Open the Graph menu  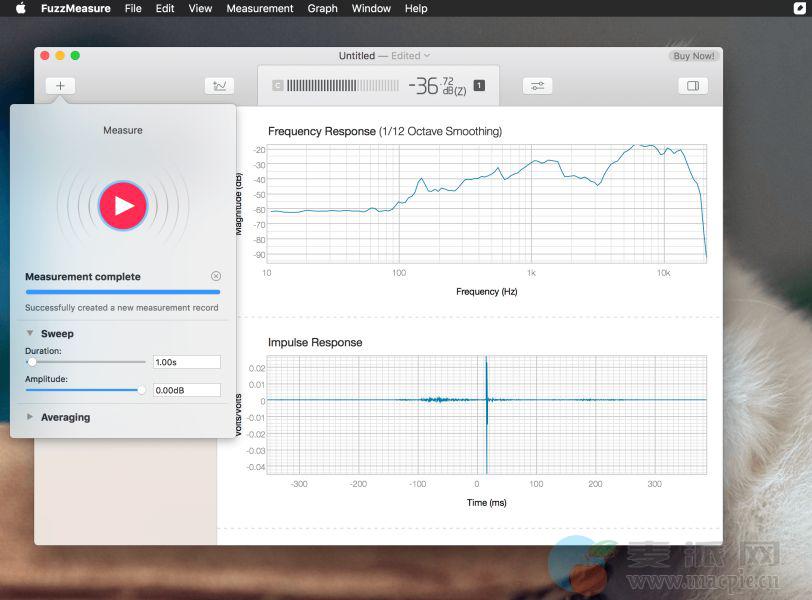pyautogui.click(x=322, y=8)
